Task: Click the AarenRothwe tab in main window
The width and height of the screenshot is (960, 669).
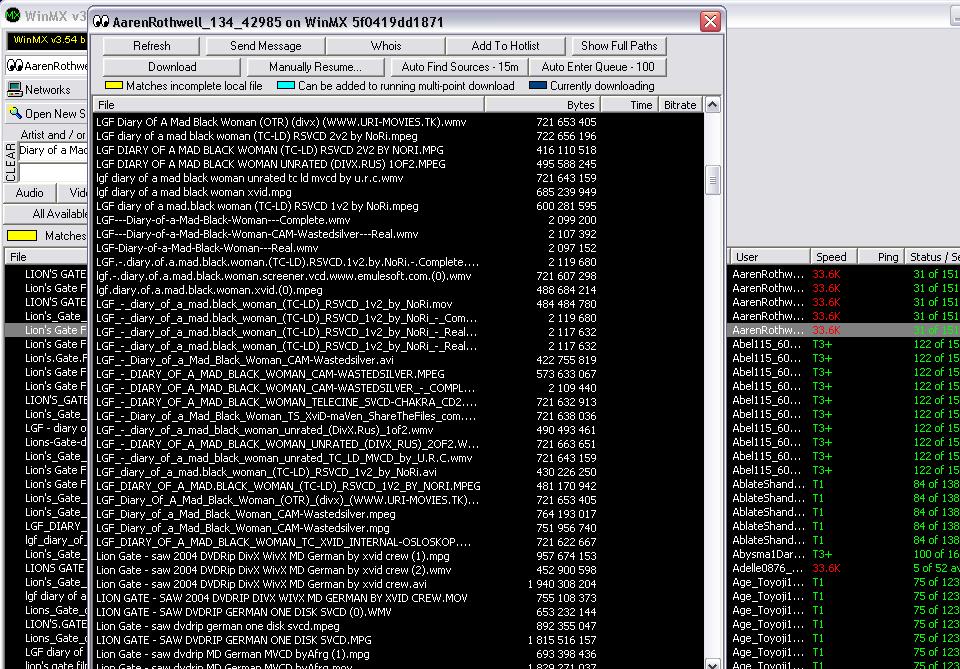Action: (x=47, y=65)
